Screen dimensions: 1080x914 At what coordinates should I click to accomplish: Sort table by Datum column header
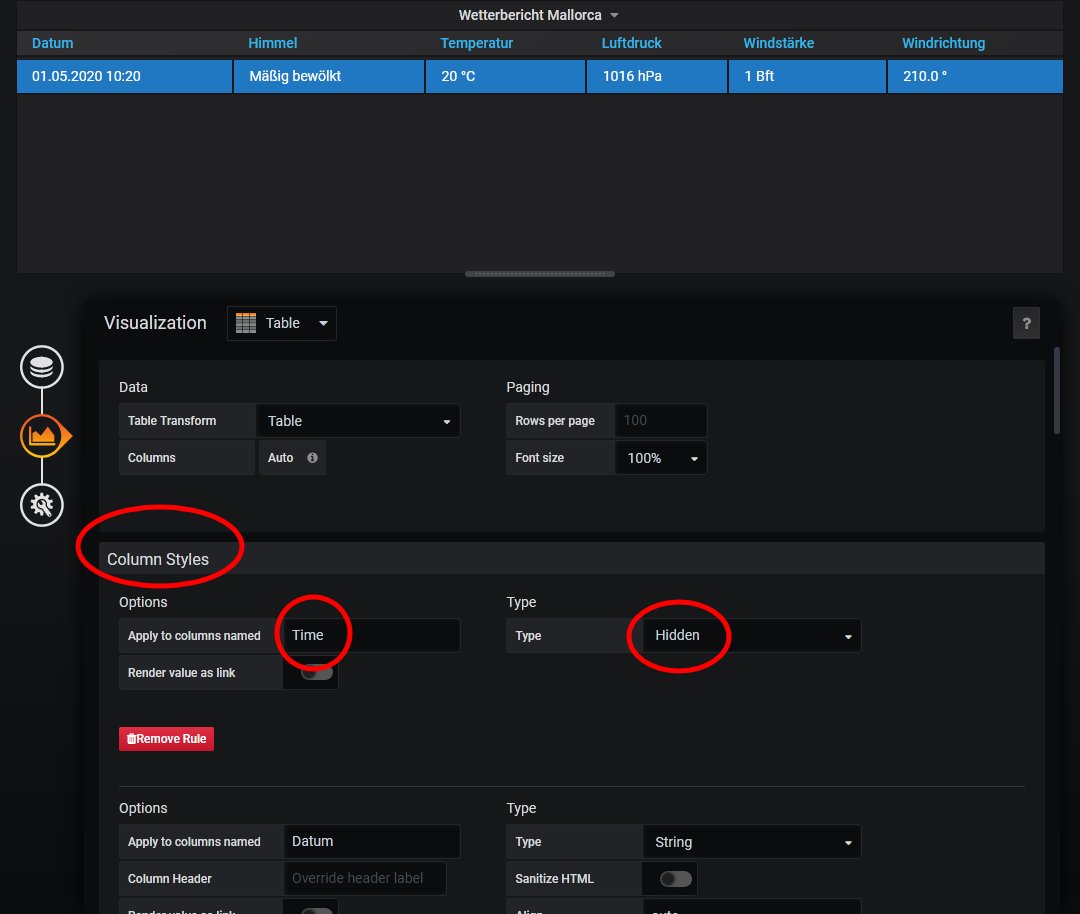(x=53, y=43)
